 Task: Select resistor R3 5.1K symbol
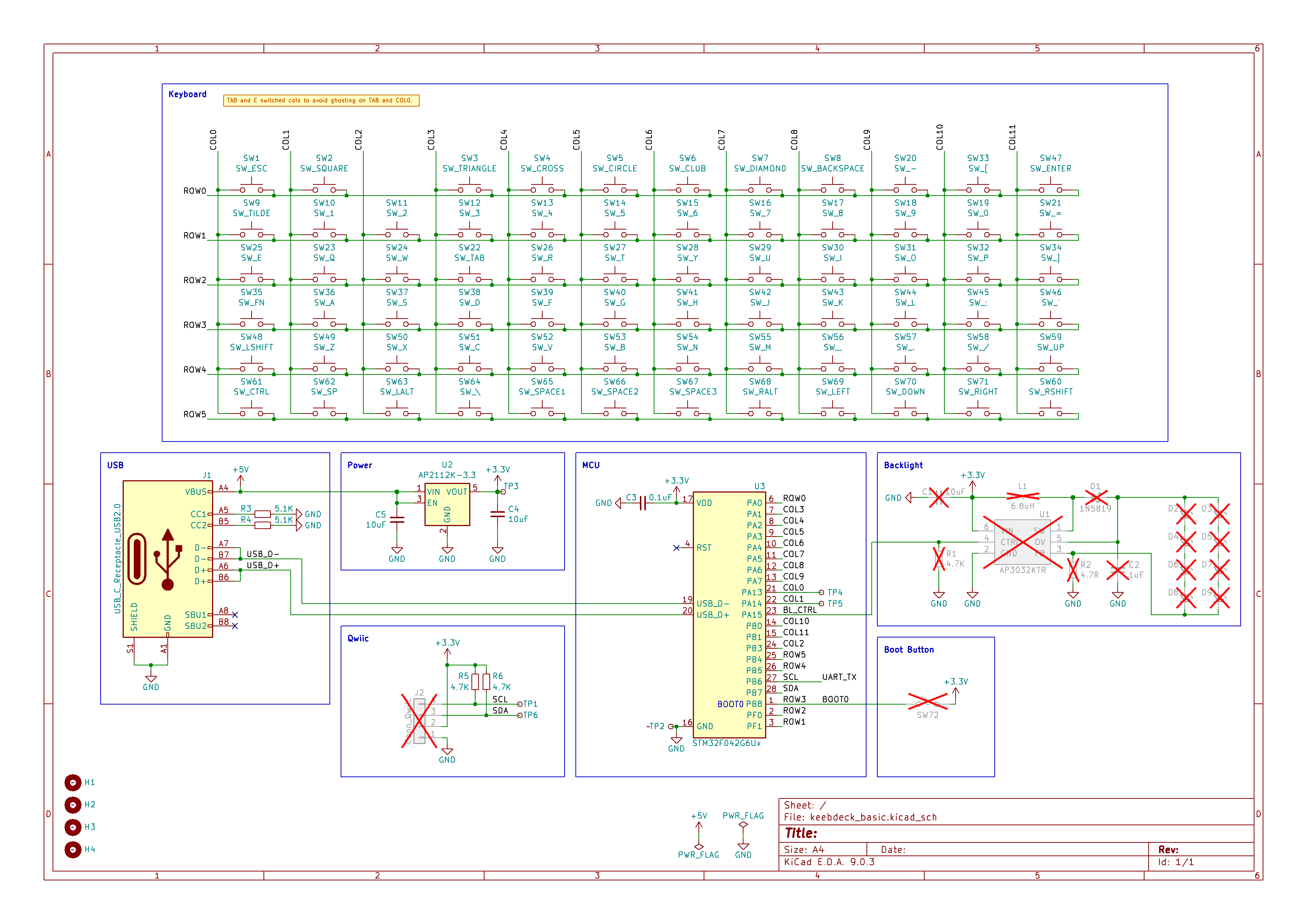click(x=262, y=514)
